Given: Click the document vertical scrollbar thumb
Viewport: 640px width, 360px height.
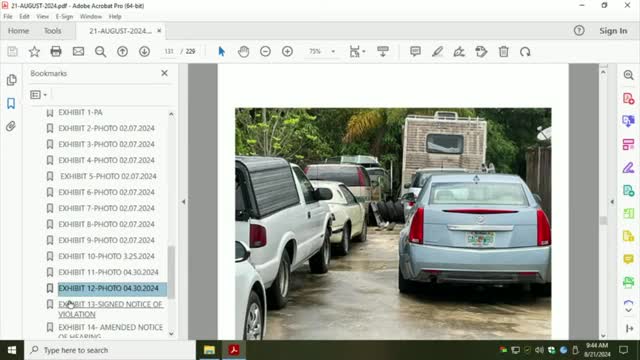Looking at the screenshot, I should click(603, 221).
